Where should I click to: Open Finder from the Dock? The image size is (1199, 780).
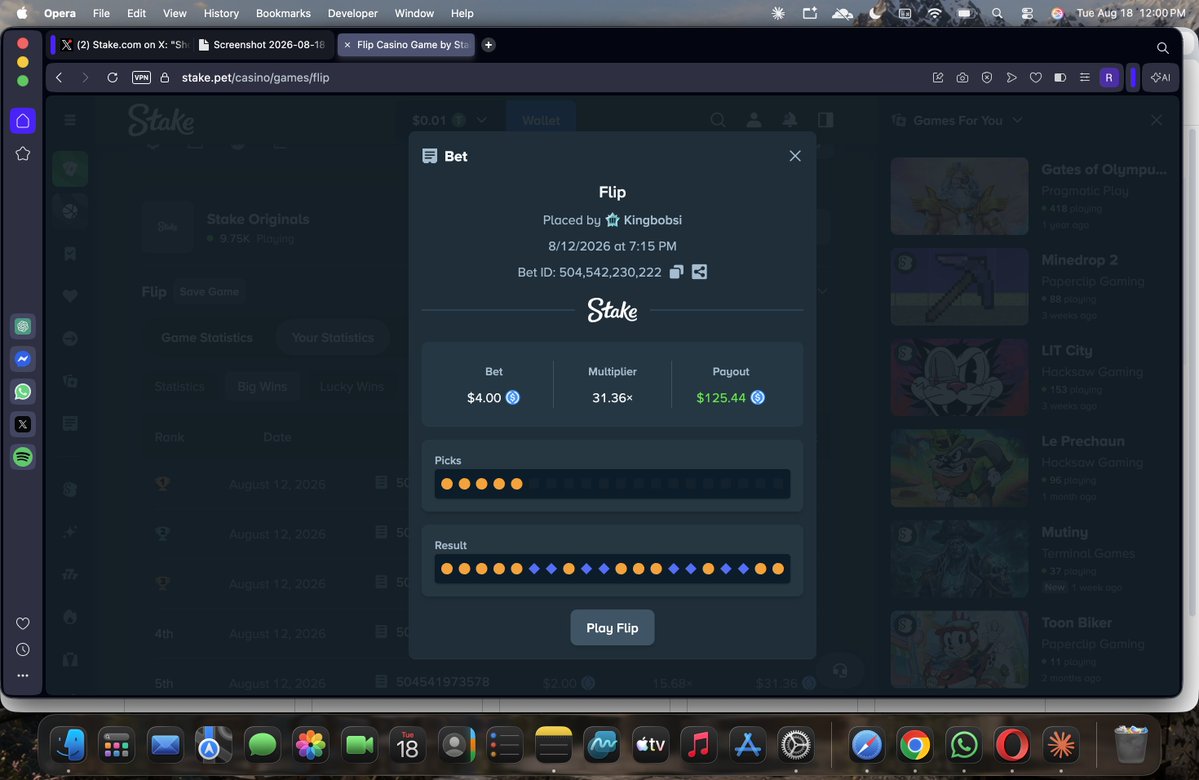69,744
